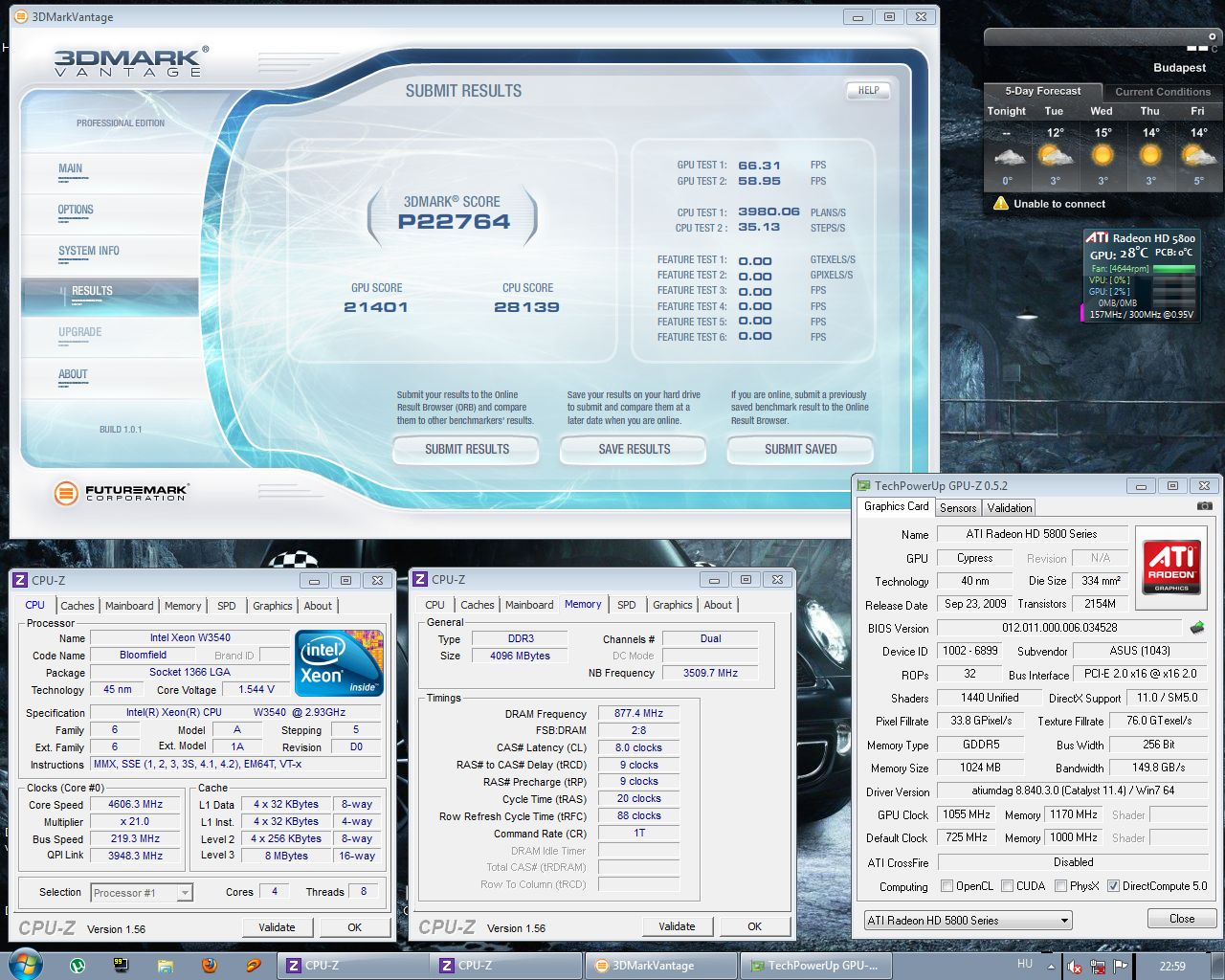Toggle the DirectCompute 5.0 checkbox

(1113, 886)
